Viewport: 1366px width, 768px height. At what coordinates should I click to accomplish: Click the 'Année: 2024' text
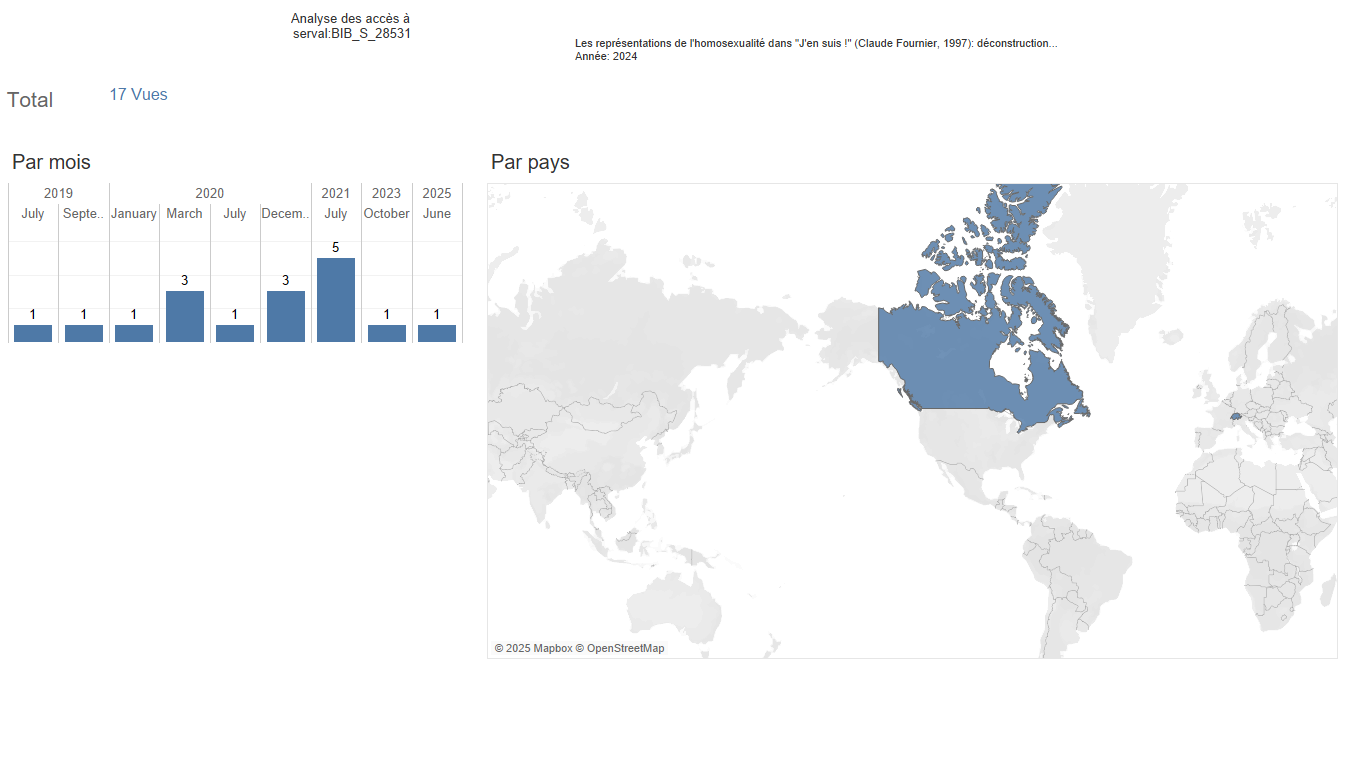(606, 56)
